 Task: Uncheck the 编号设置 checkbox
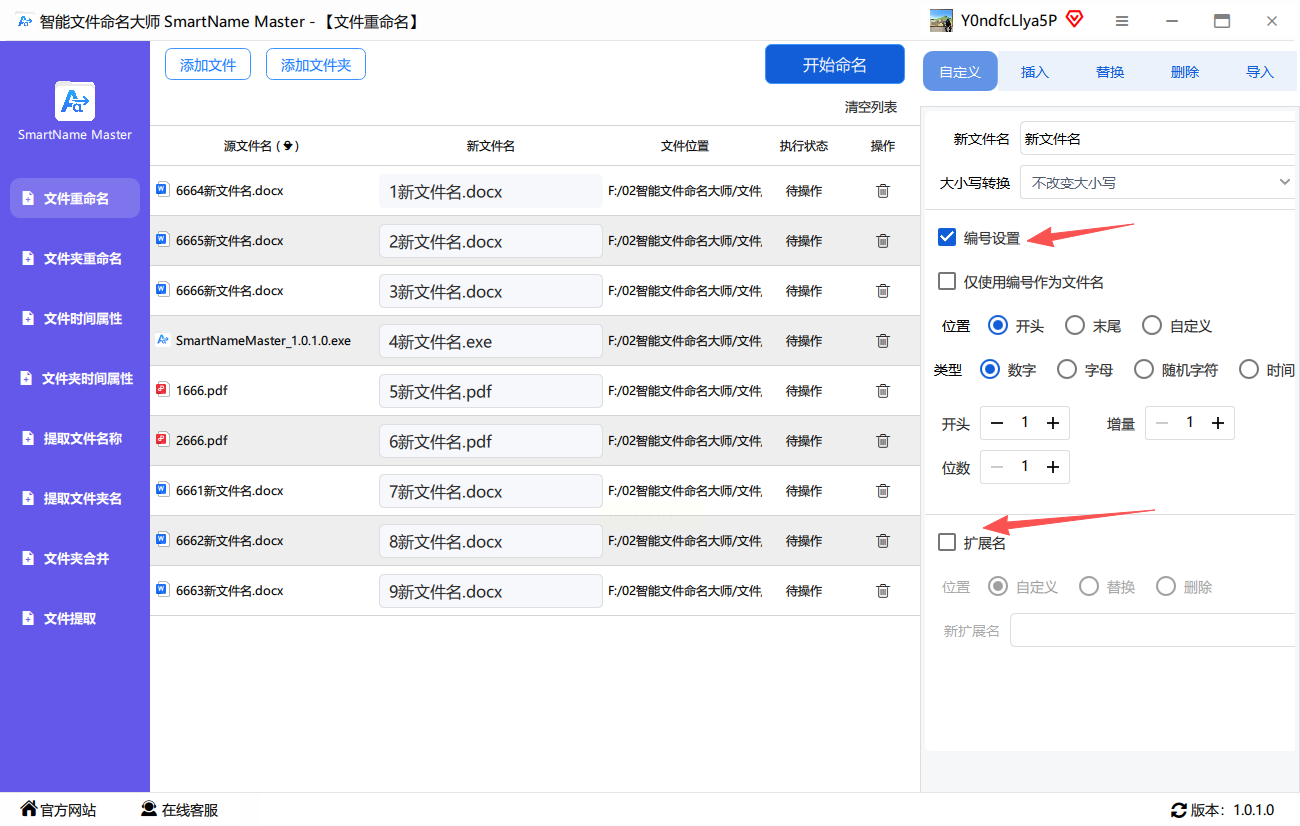tap(947, 237)
